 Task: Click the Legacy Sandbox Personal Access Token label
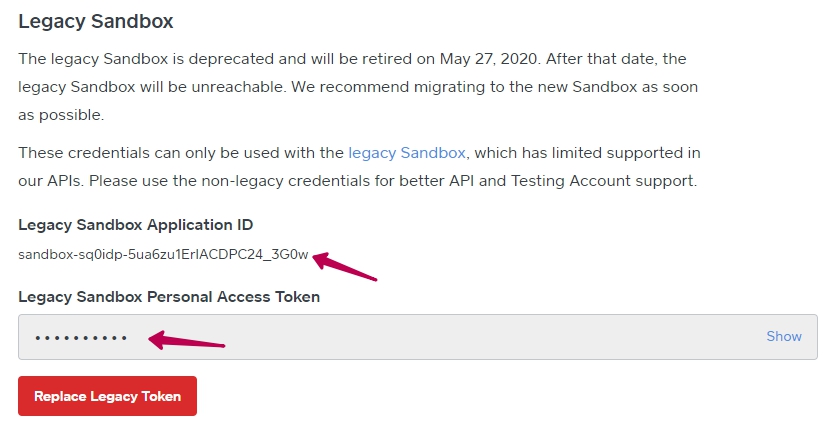click(169, 296)
